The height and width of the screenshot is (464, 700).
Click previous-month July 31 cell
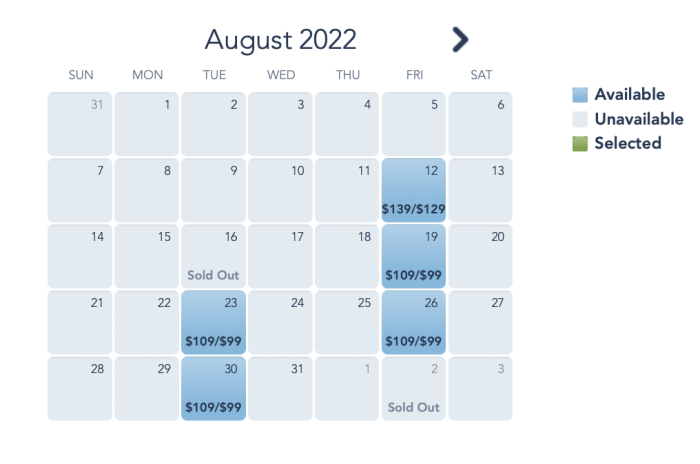[x=80, y=124]
